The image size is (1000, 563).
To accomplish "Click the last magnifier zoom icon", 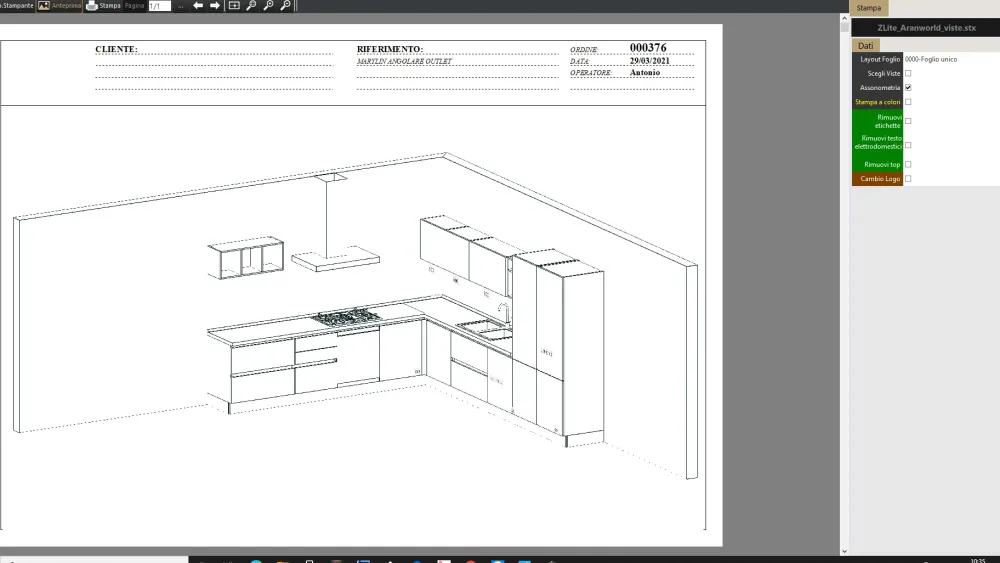I will click(x=286, y=6).
